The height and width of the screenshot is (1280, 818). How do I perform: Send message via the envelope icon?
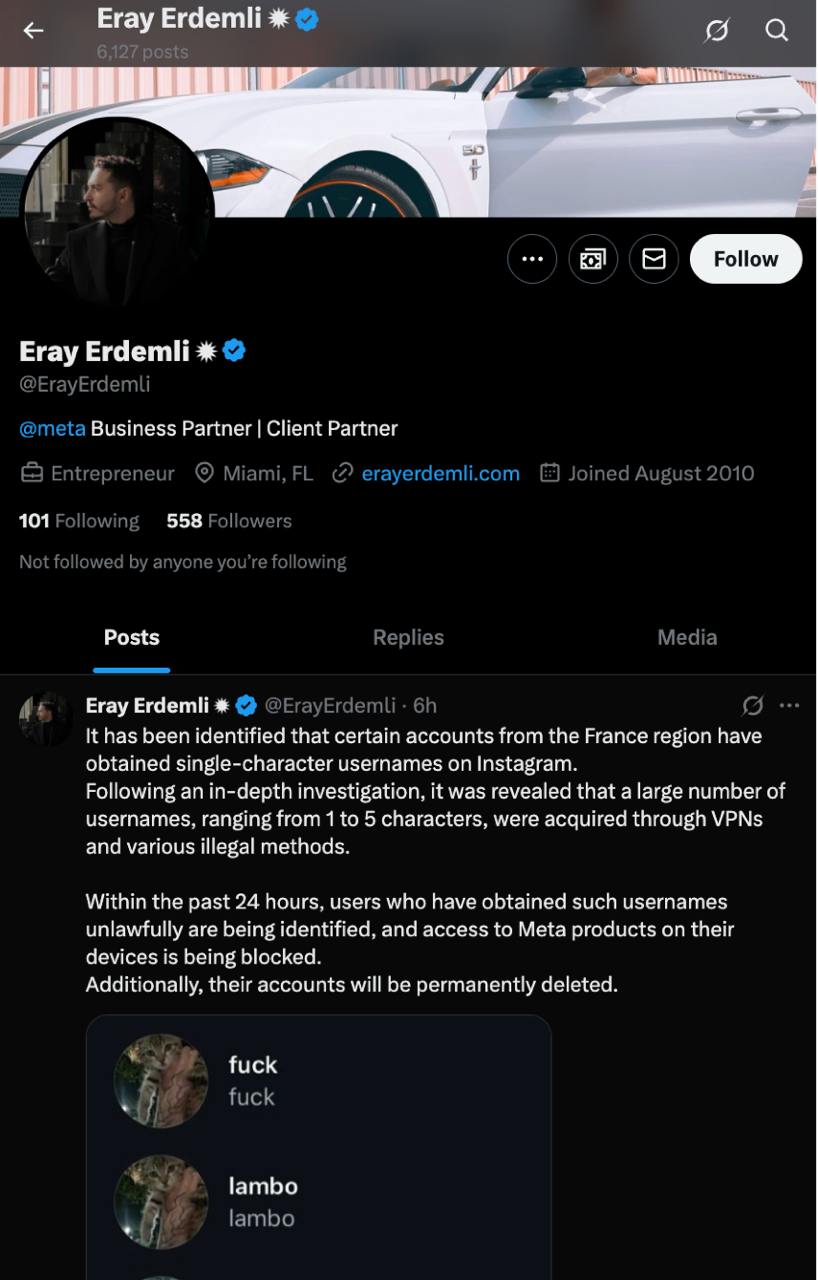point(654,259)
